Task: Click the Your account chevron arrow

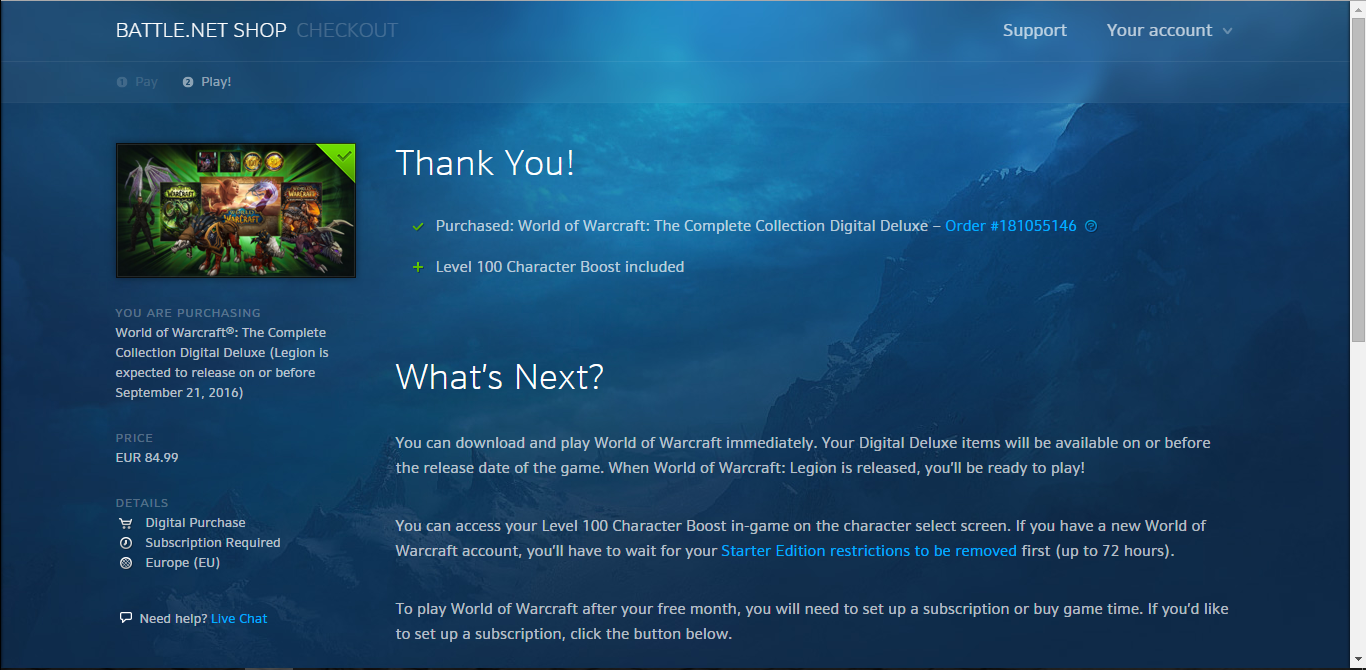Action: 1226,31
